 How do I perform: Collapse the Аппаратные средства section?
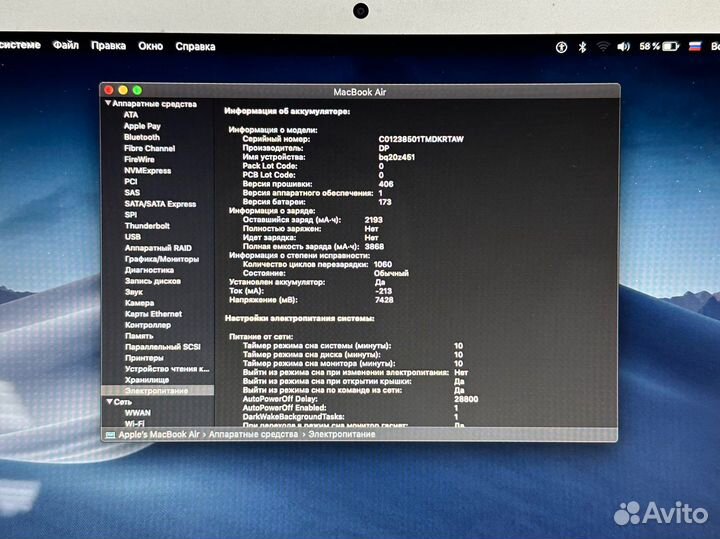point(108,103)
